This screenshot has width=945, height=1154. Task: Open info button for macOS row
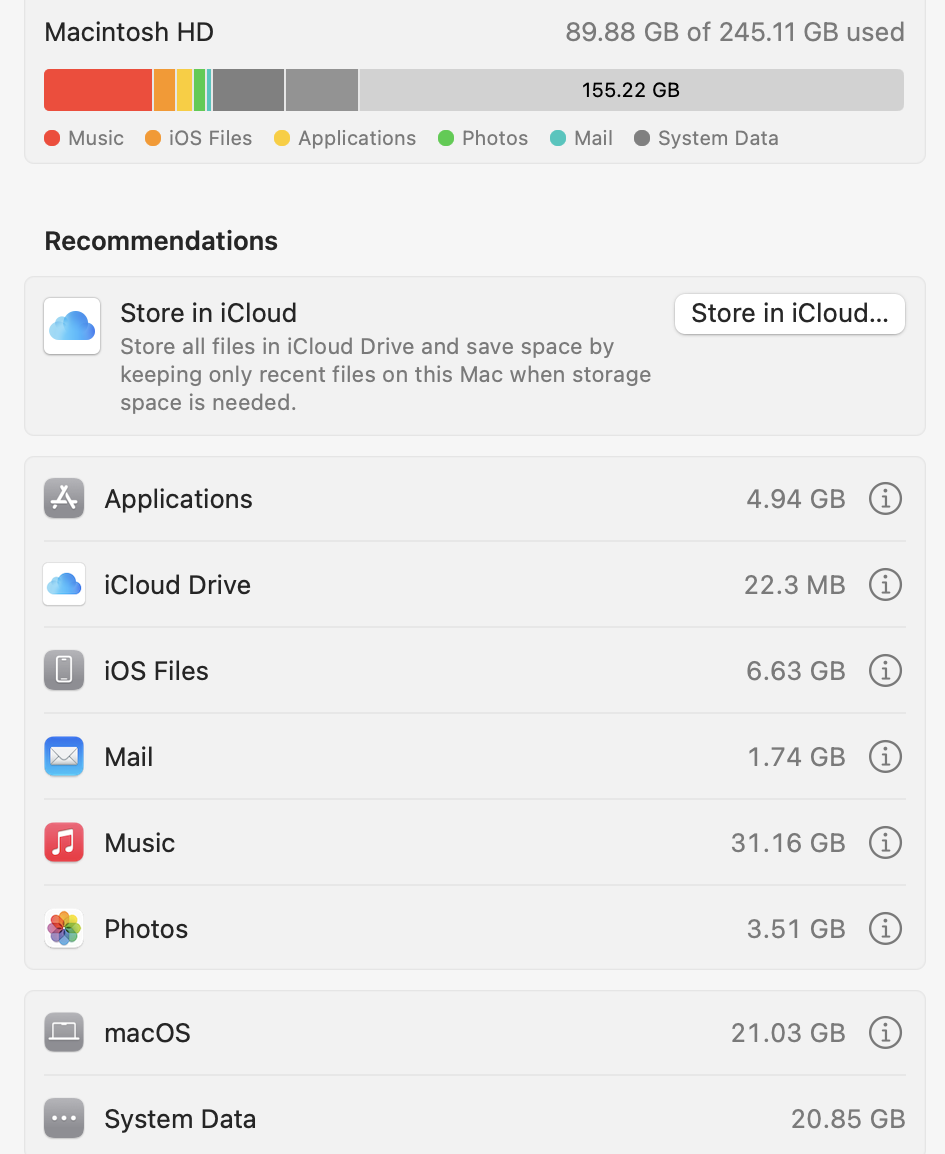point(885,1032)
